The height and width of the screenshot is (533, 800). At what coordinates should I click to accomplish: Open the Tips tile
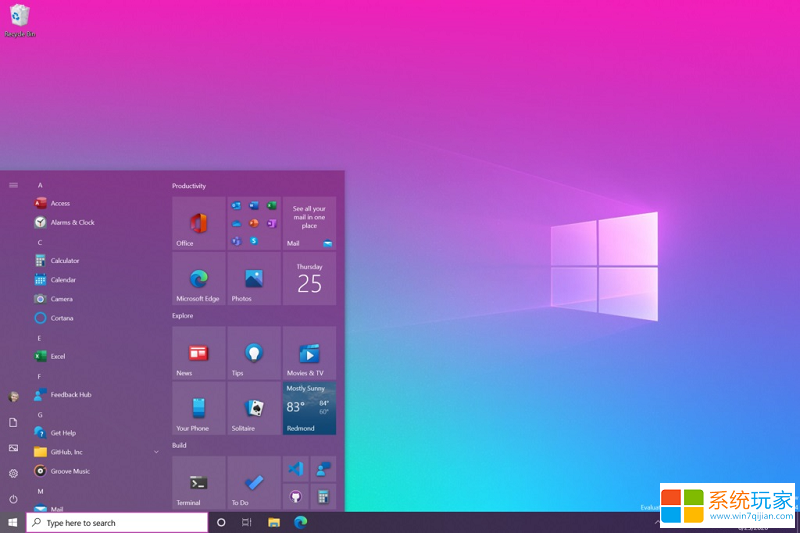click(x=254, y=353)
